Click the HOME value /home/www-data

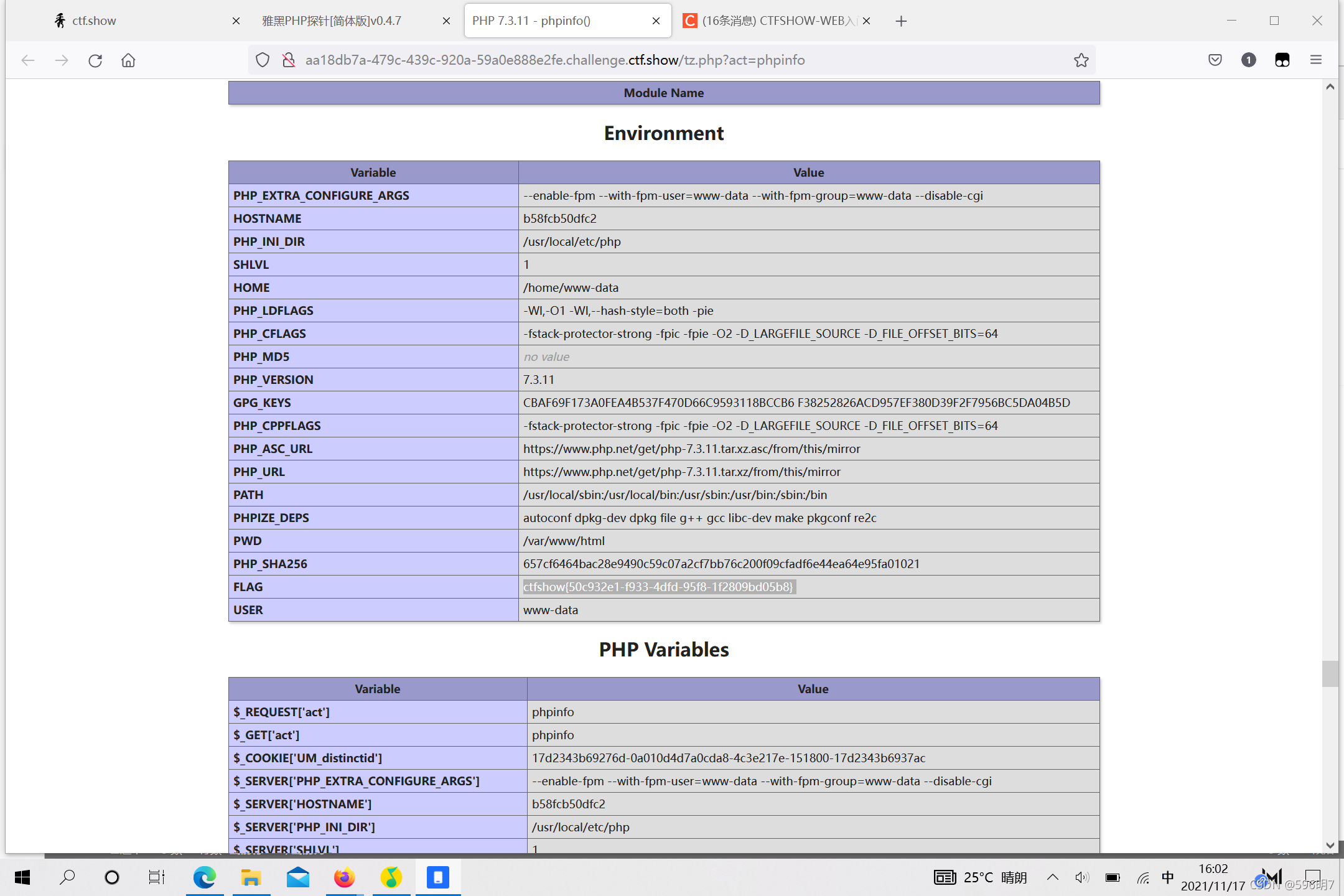[571, 288]
